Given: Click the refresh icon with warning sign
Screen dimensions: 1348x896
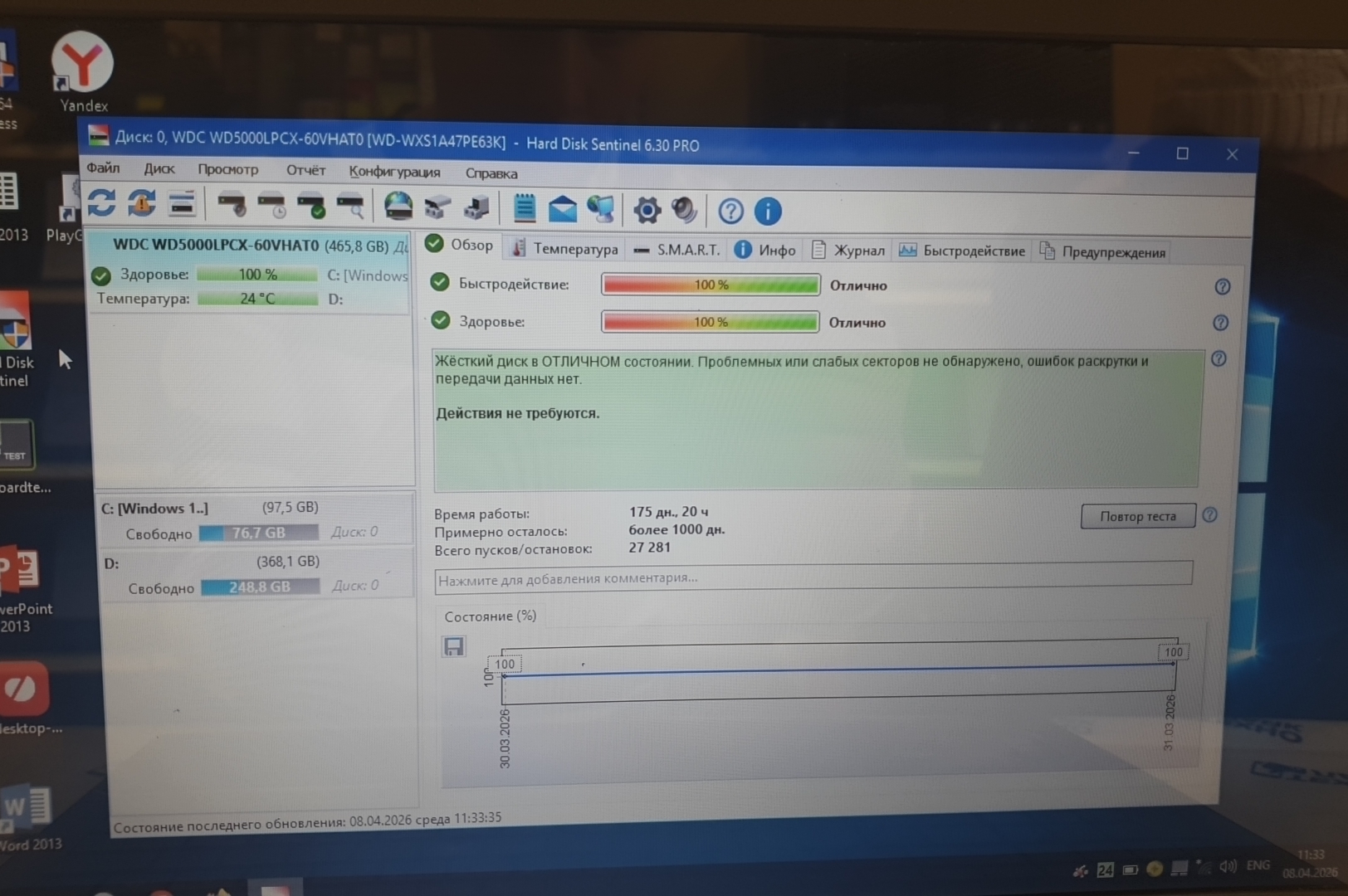Looking at the screenshot, I should (142, 203).
